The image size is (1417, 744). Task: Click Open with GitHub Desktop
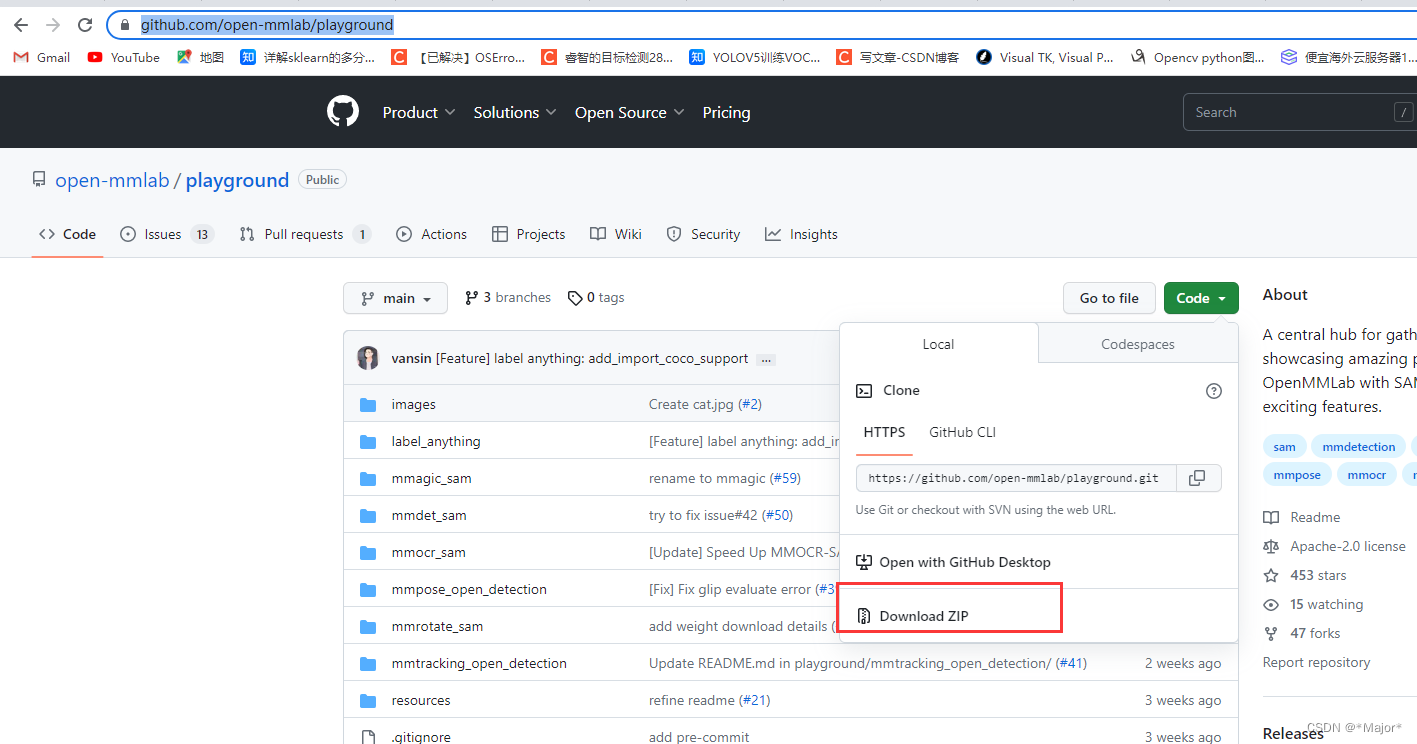tap(953, 562)
